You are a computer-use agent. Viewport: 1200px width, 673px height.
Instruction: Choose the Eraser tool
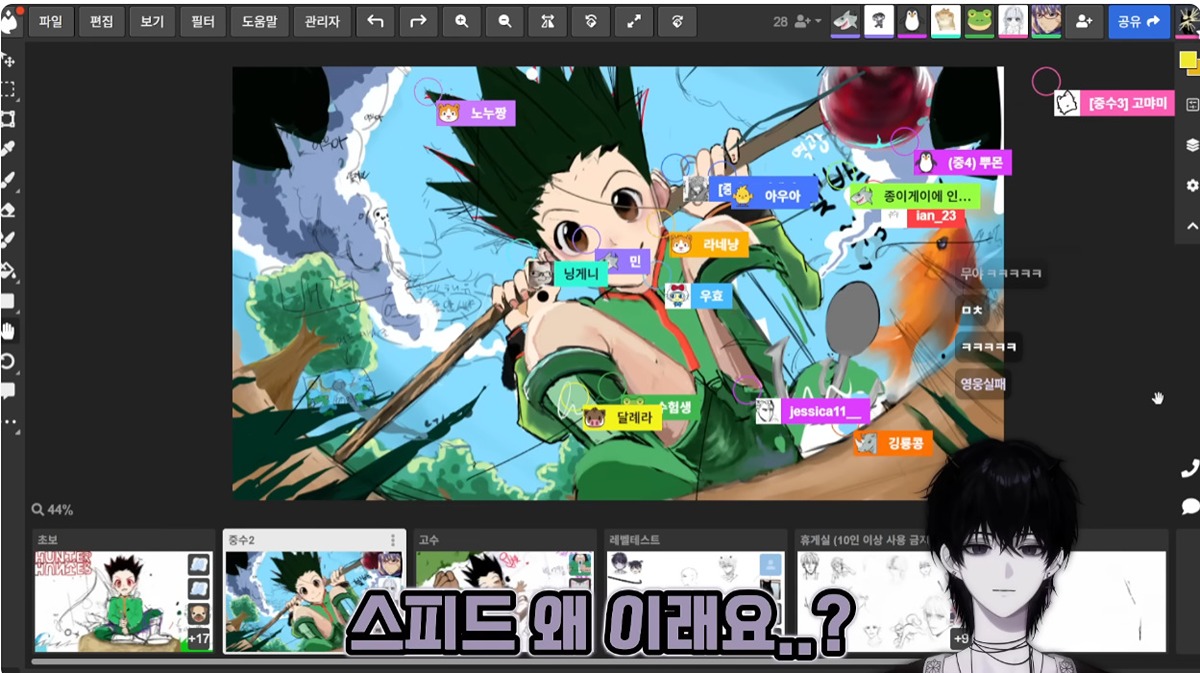pos(8,210)
